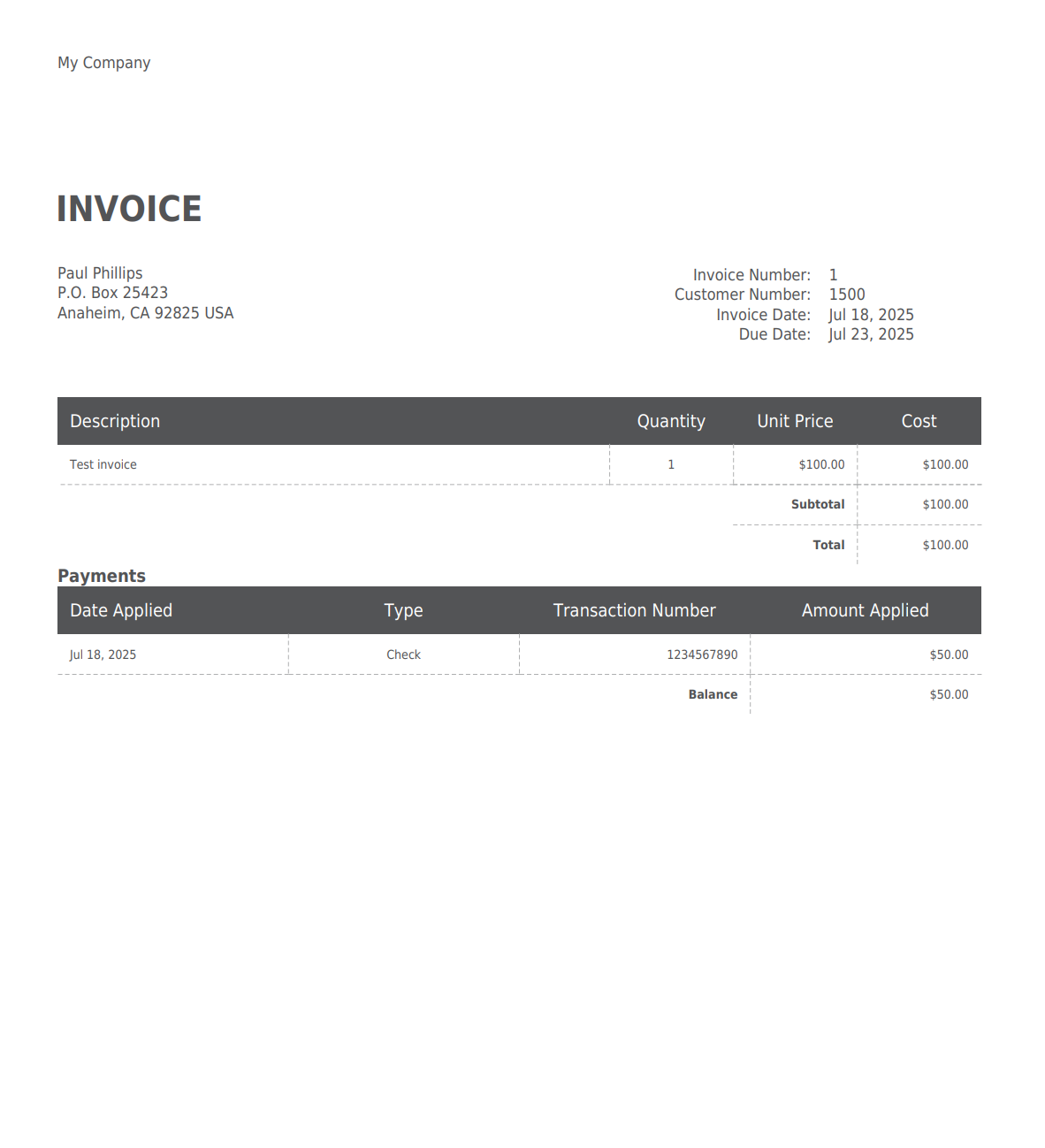
Task: Click the Customer Number value 1500
Action: tap(846, 295)
